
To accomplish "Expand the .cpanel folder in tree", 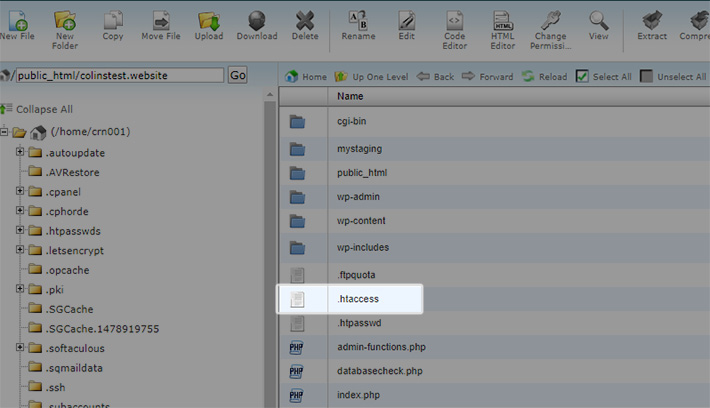I will point(20,191).
